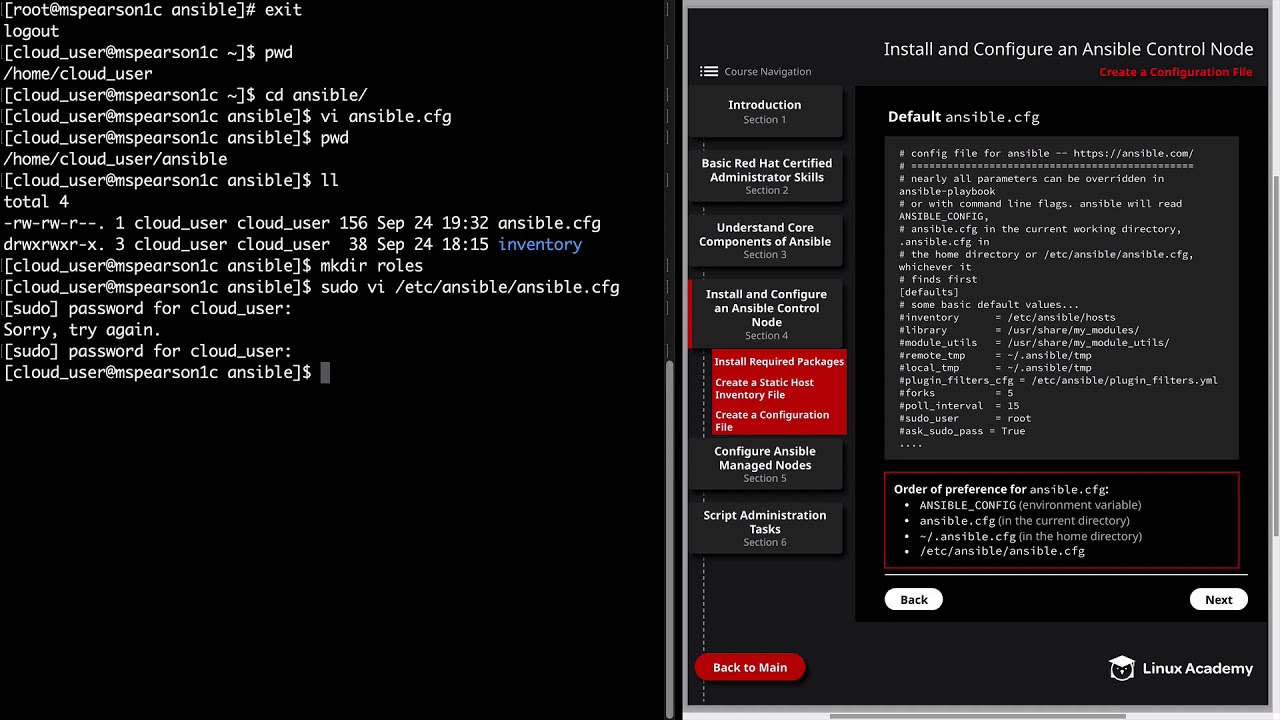Image resolution: width=1280 pixels, height=720 pixels.
Task: Click the 'Default ansible.cfg' heading
Action: pyautogui.click(x=964, y=117)
